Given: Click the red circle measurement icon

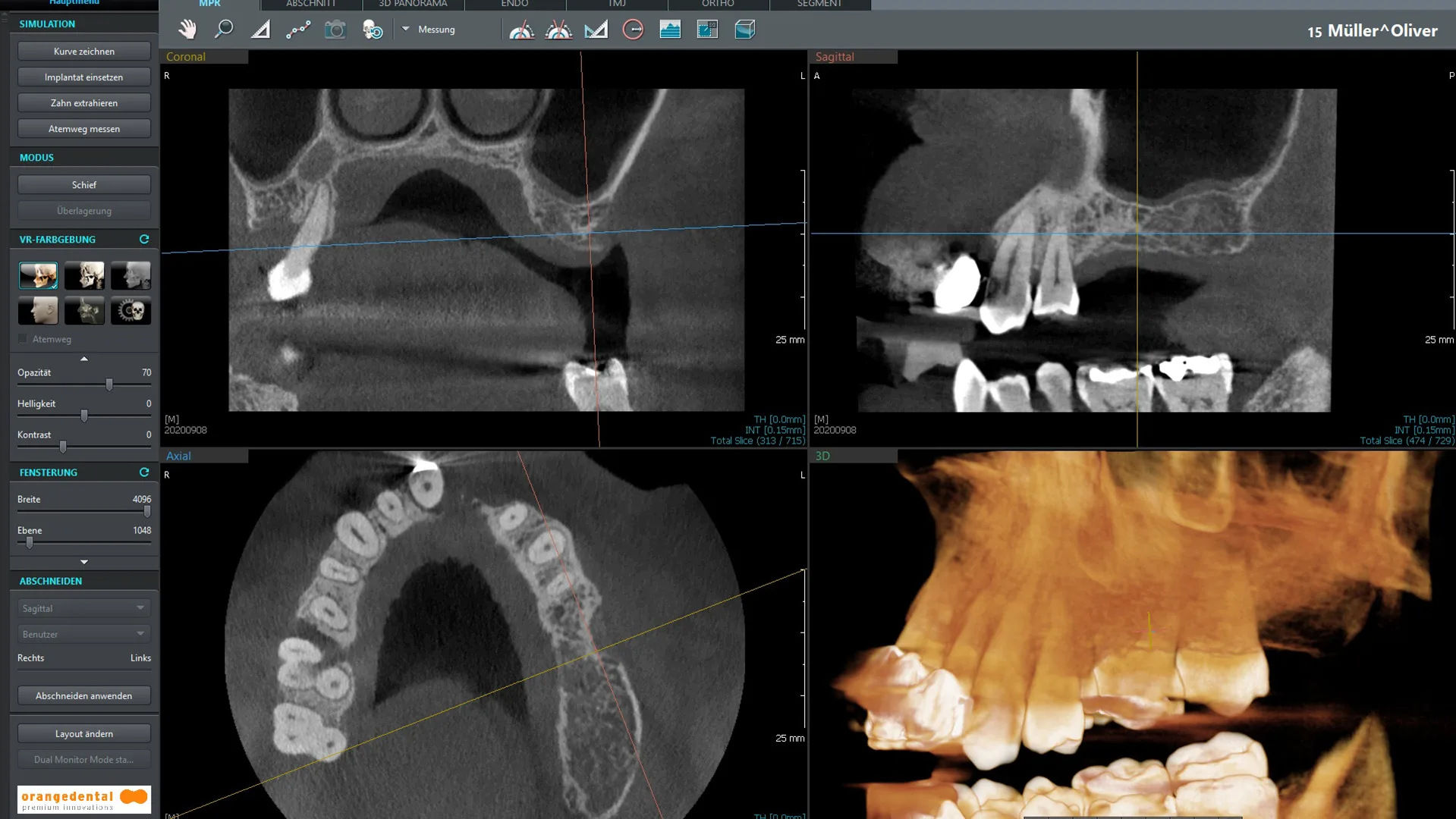Looking at the screenshot, I should pos(633,30).
